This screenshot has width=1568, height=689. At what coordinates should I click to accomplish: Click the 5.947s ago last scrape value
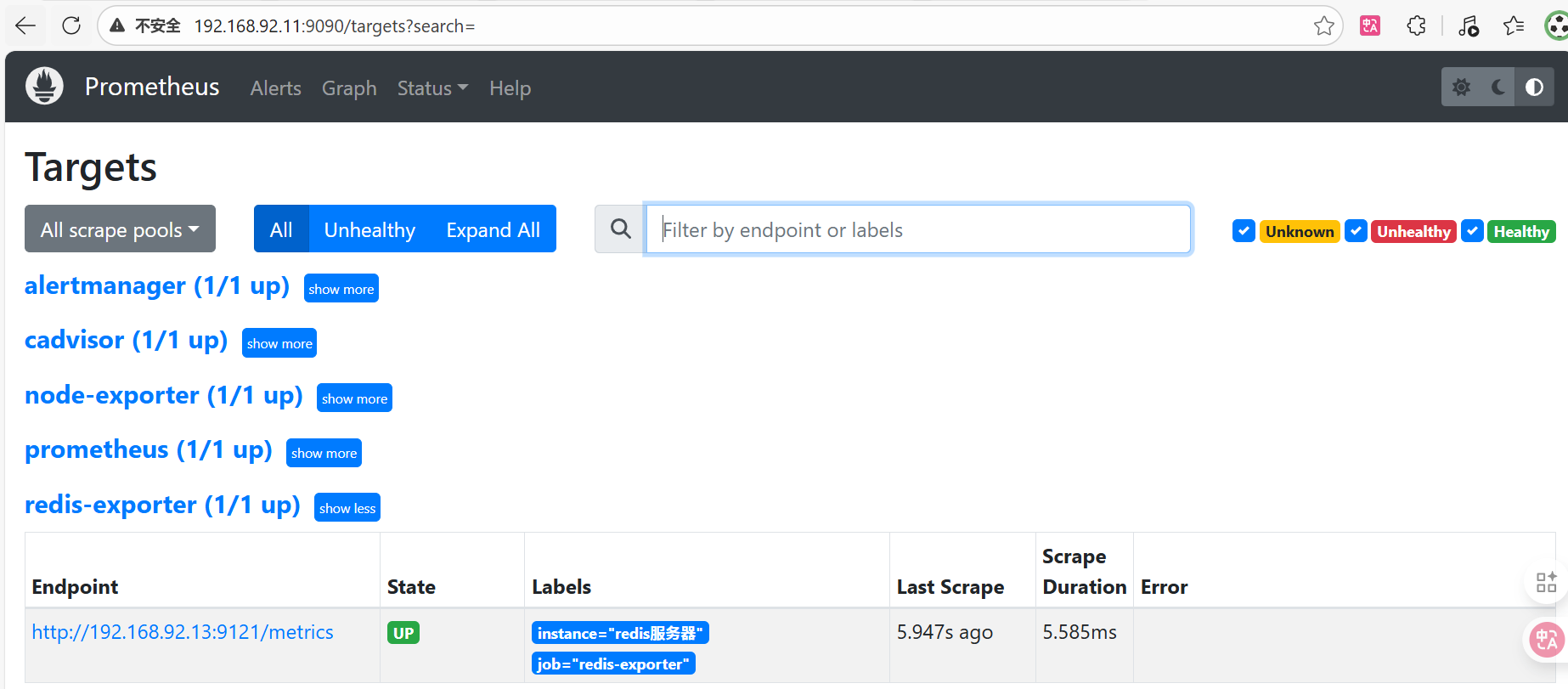tap(945, 632)
